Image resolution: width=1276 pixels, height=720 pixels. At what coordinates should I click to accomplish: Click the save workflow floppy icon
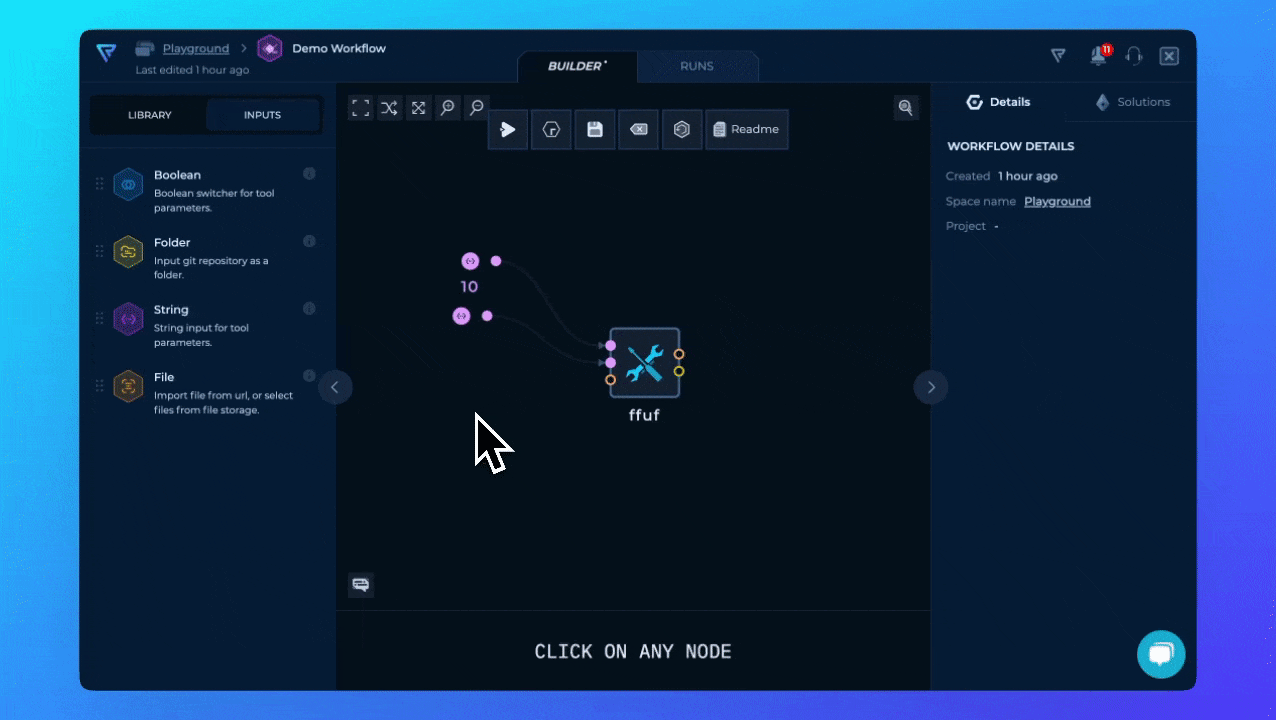(x=595, y=129)
